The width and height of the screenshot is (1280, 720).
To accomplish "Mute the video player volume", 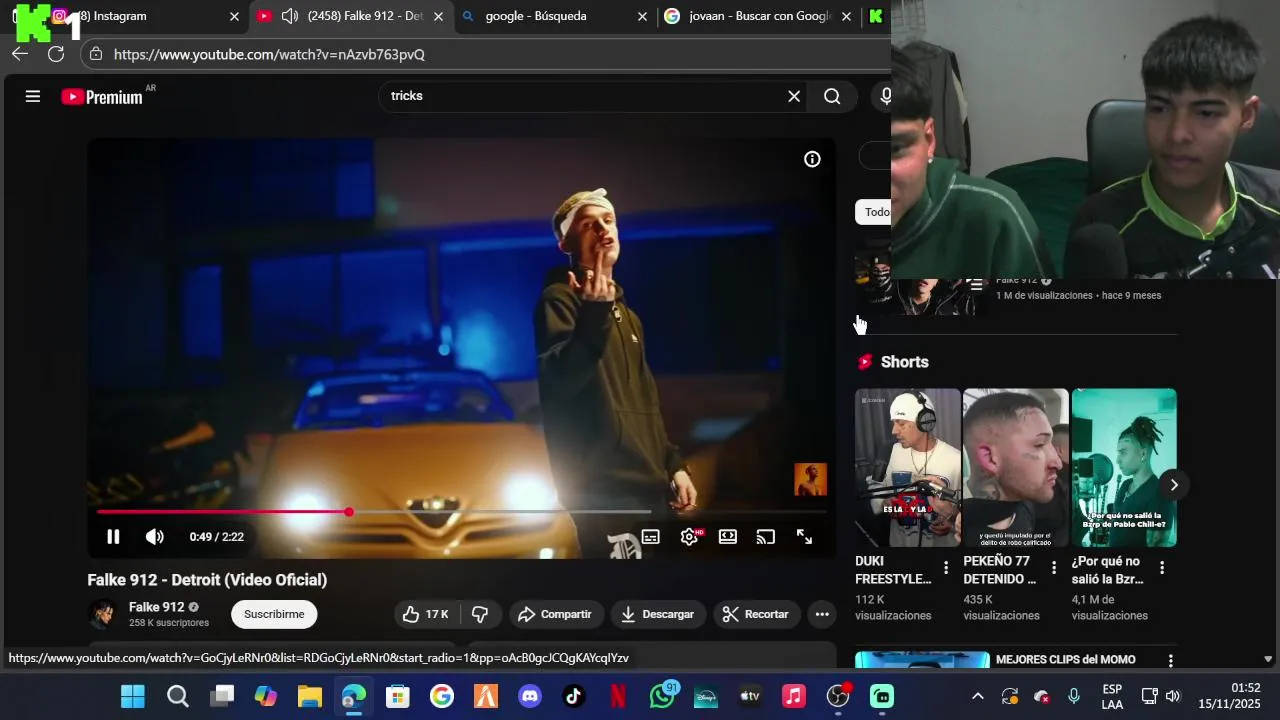I will click(x=154, y=537).
